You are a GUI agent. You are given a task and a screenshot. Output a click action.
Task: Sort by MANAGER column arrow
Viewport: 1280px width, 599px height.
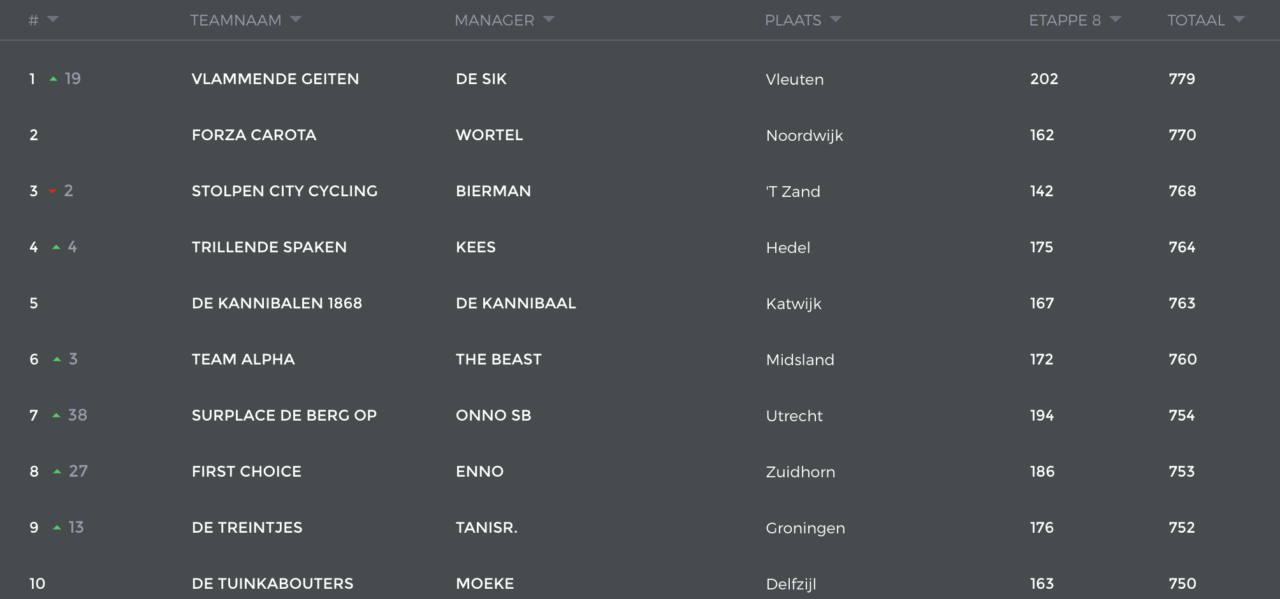click(x=549, y=20)
